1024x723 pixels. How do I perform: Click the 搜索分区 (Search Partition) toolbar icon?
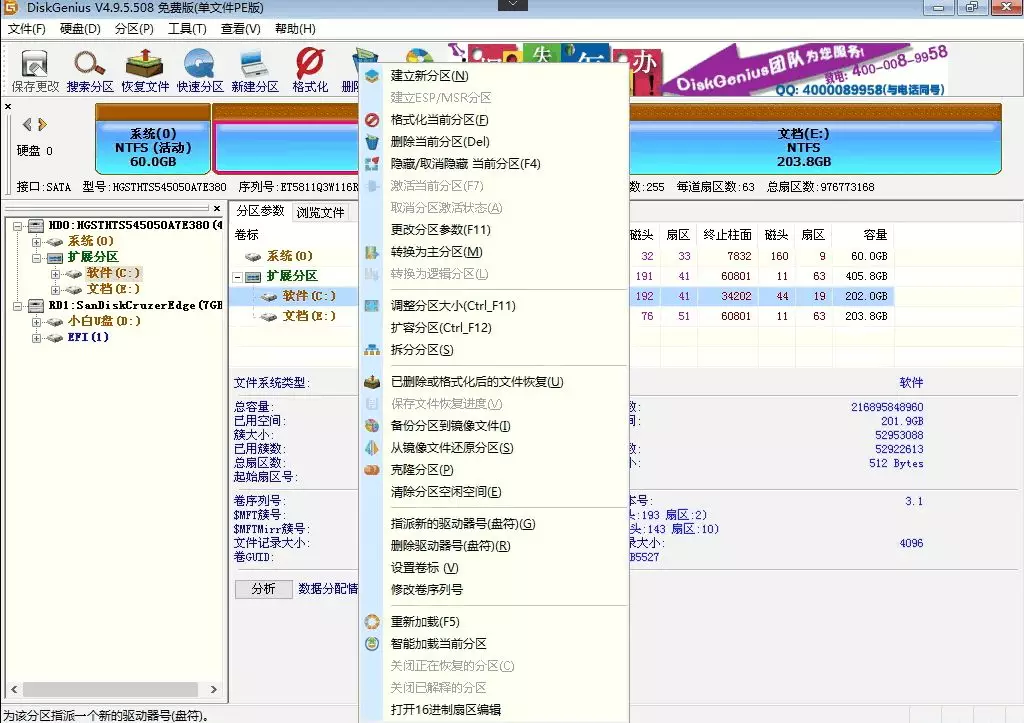[90, 70]
